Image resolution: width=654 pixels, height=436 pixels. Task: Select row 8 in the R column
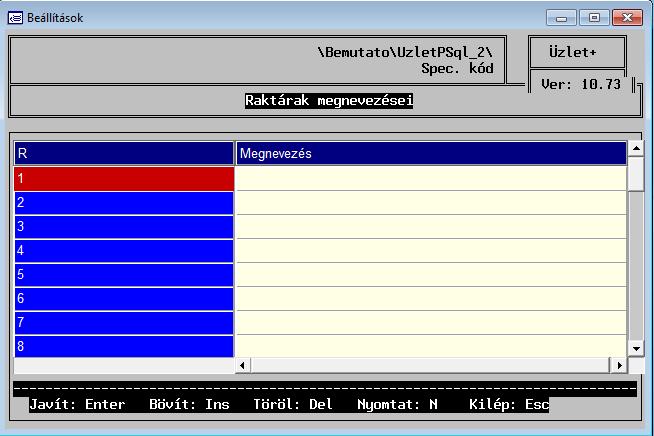[124, 346]
